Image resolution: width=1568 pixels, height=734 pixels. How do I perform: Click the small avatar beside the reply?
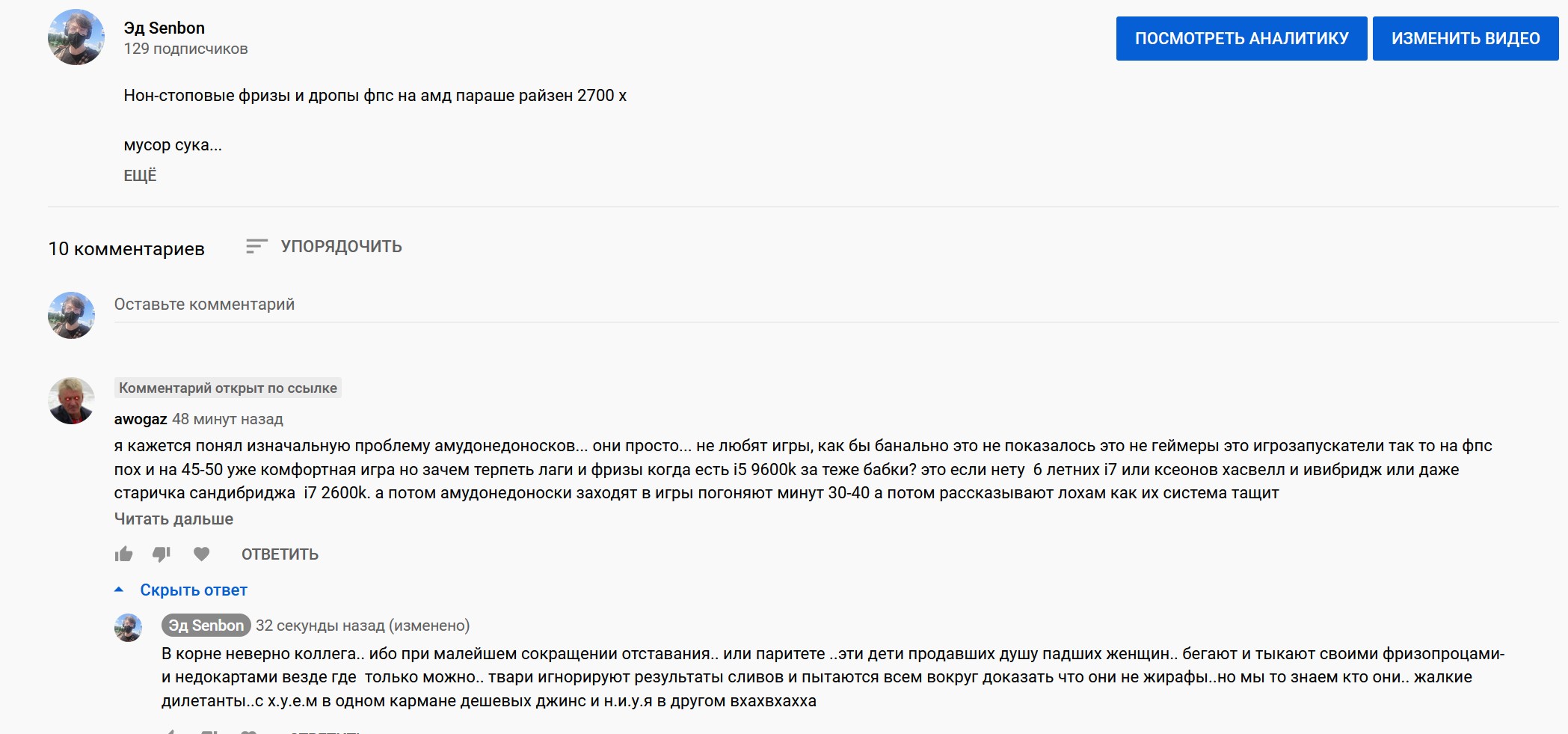pos(128,628)
